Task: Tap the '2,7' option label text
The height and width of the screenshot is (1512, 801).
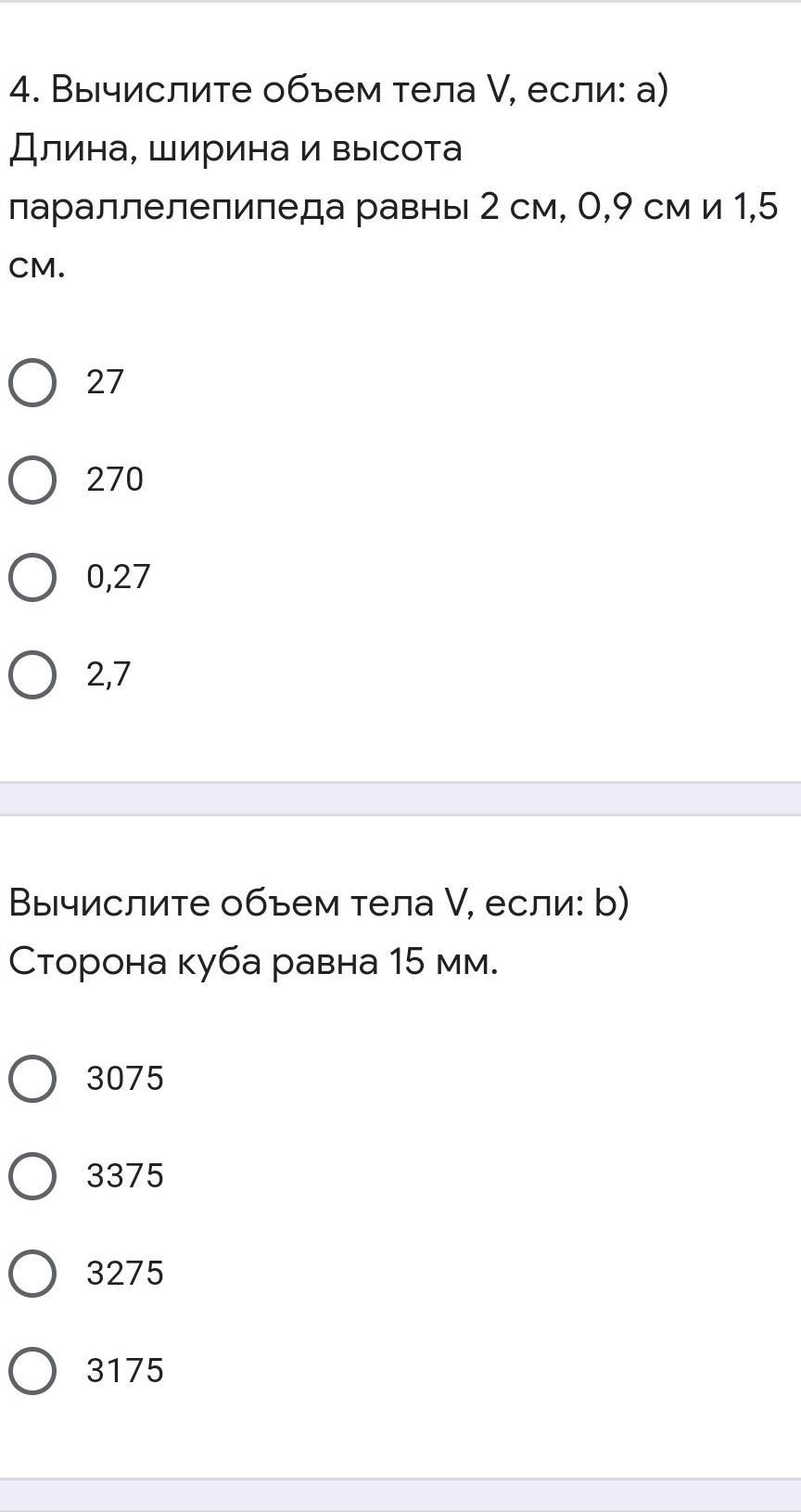Action: tap(108, 674)
